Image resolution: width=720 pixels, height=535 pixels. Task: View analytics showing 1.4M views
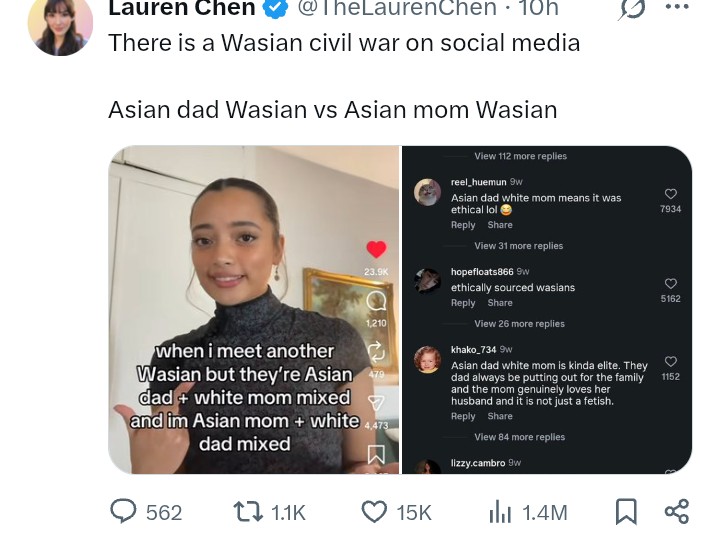click(528, 512)
